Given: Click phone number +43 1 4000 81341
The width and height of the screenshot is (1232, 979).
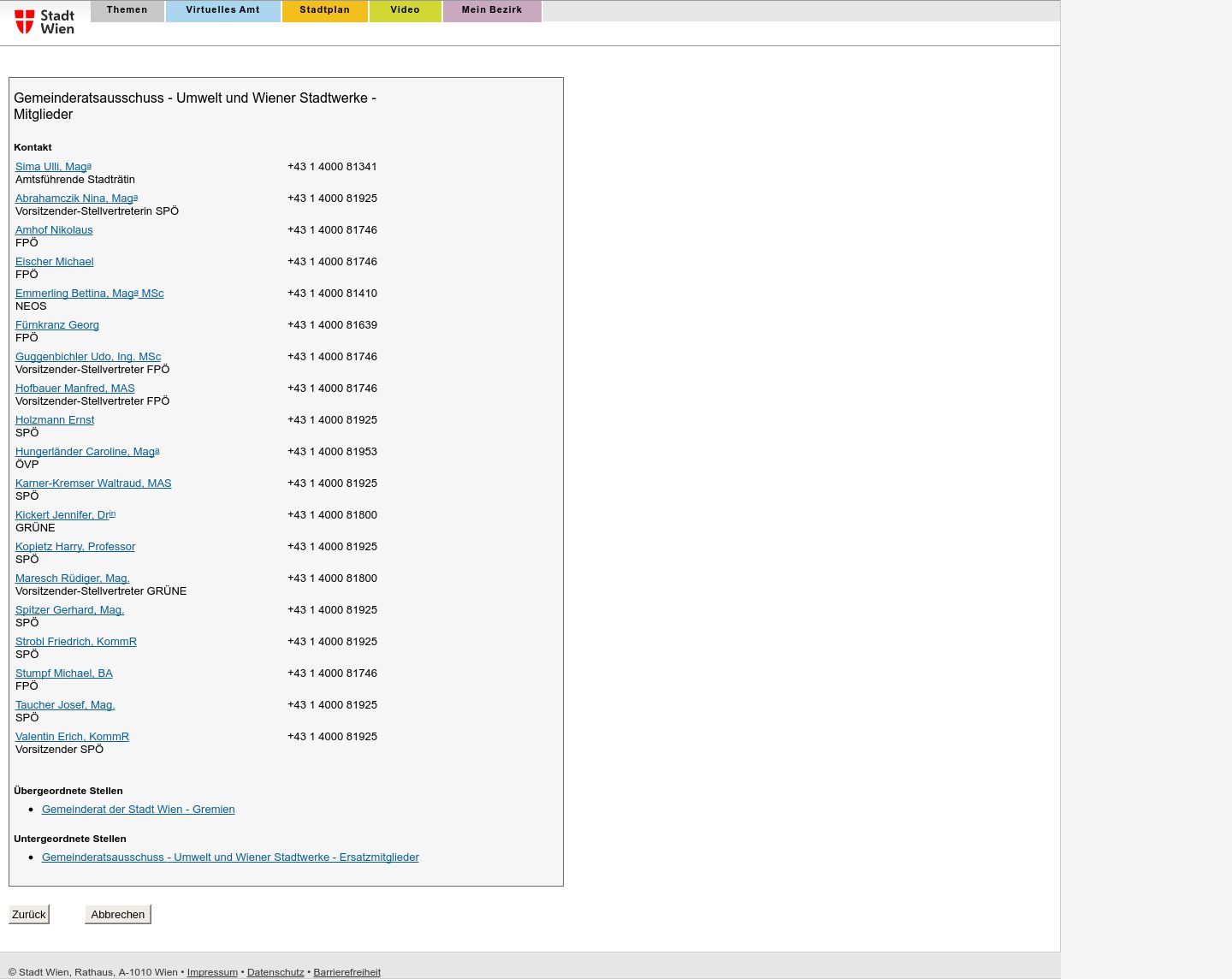Looking at the screenshot, I should 332,167.
